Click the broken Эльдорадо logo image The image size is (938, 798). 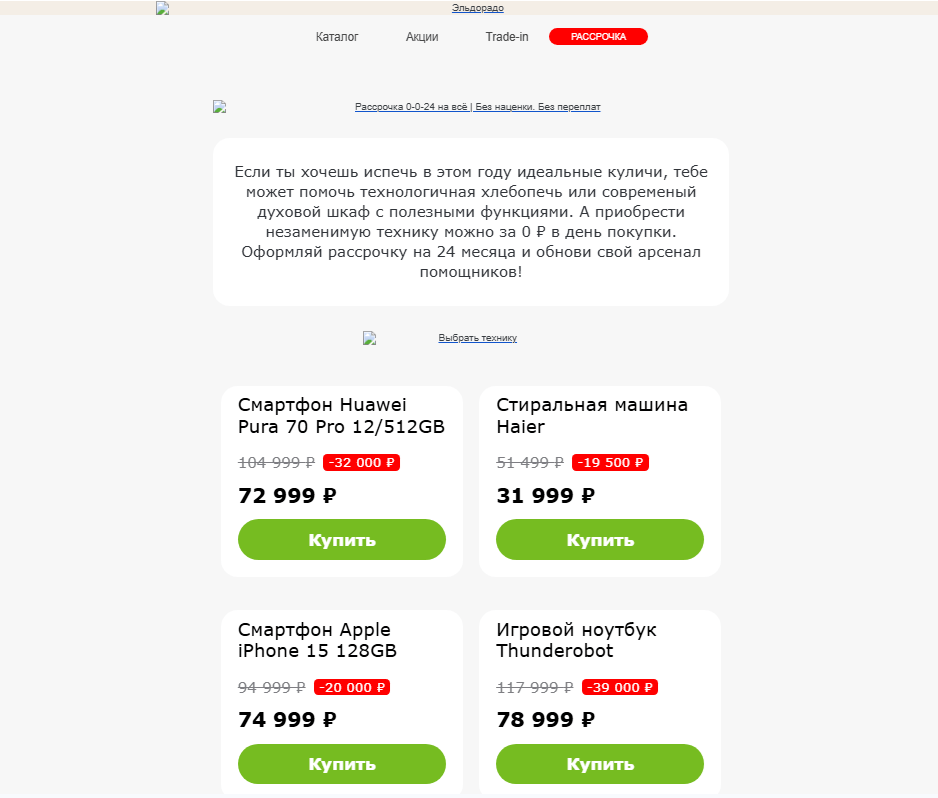163,8
